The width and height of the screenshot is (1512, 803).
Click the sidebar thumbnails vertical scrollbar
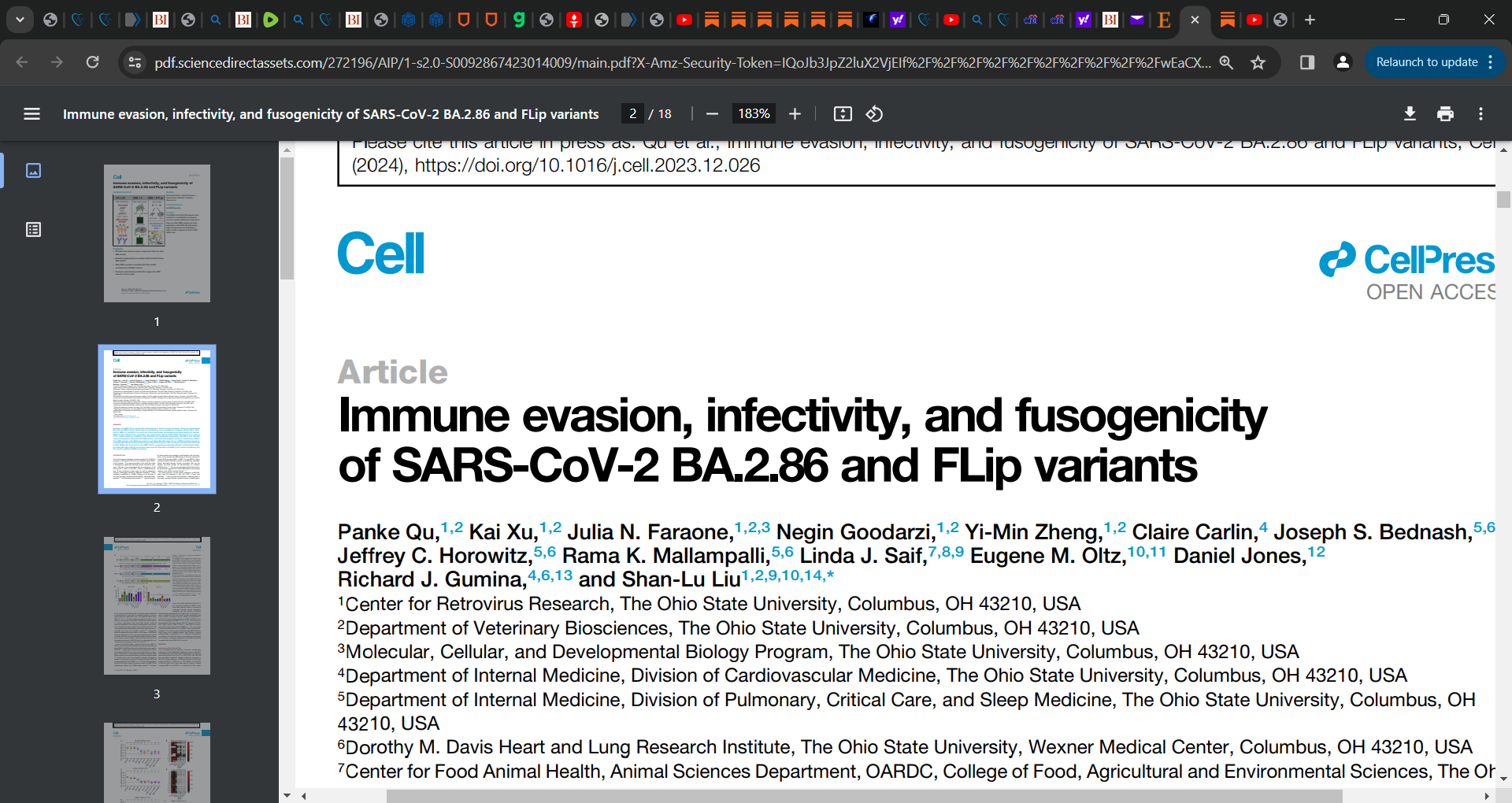[287, 219]
